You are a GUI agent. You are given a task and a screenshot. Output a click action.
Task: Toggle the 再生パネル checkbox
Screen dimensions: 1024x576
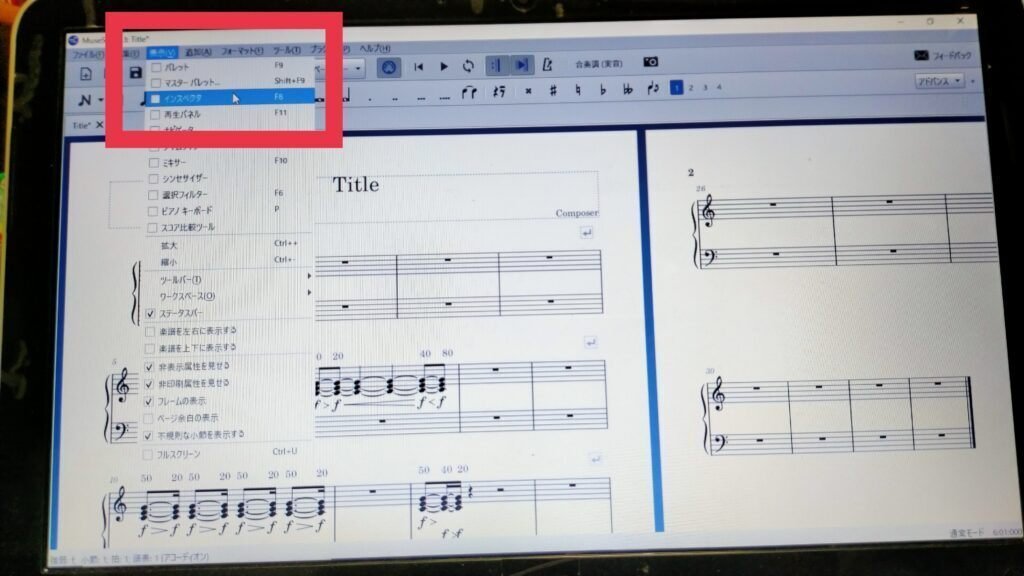coord(155,114)
